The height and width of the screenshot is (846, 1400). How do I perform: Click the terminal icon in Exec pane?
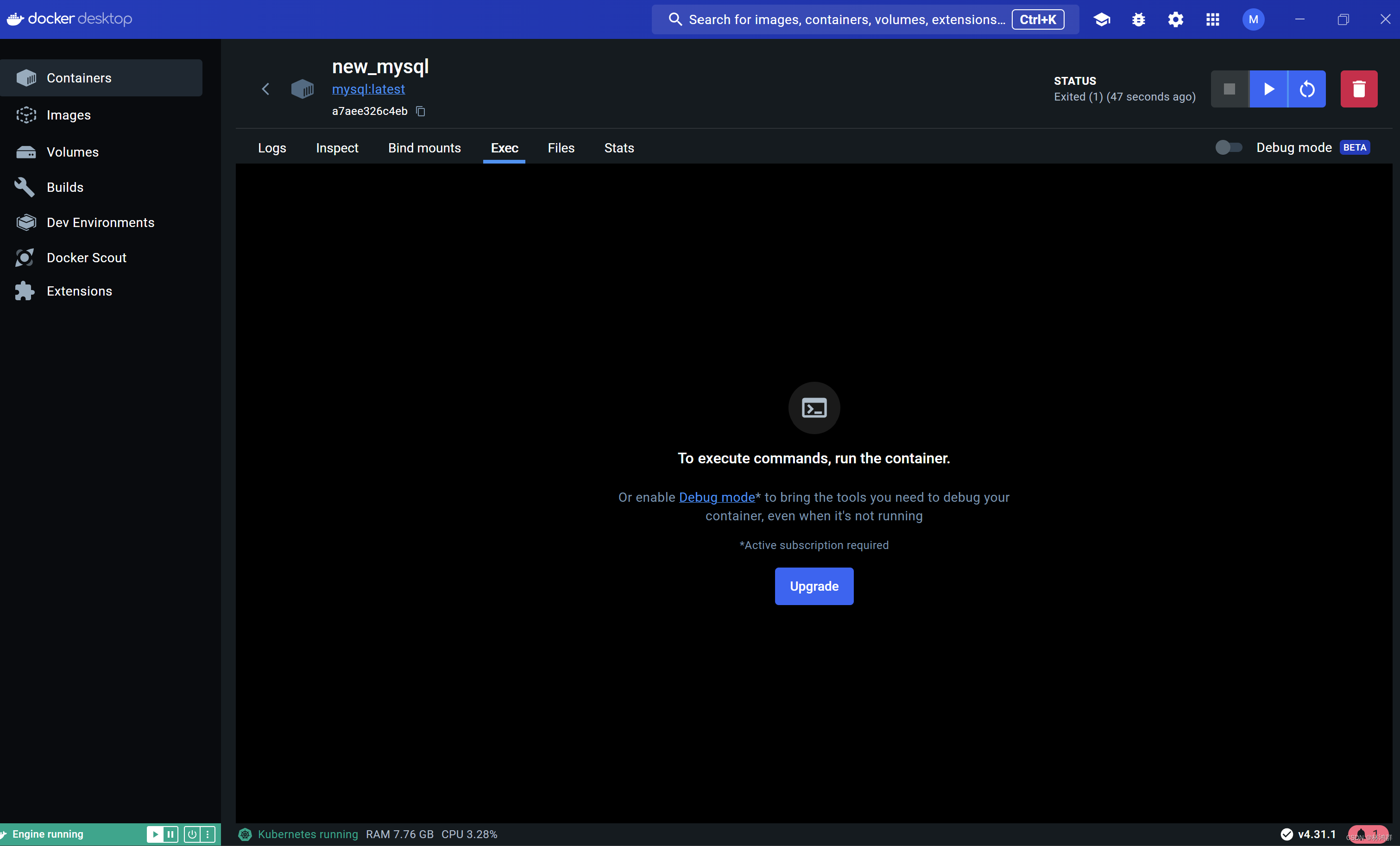tap(814, 408)
